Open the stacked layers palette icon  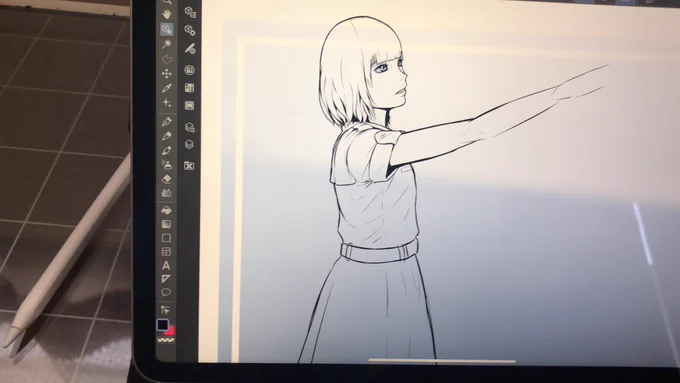190,144
